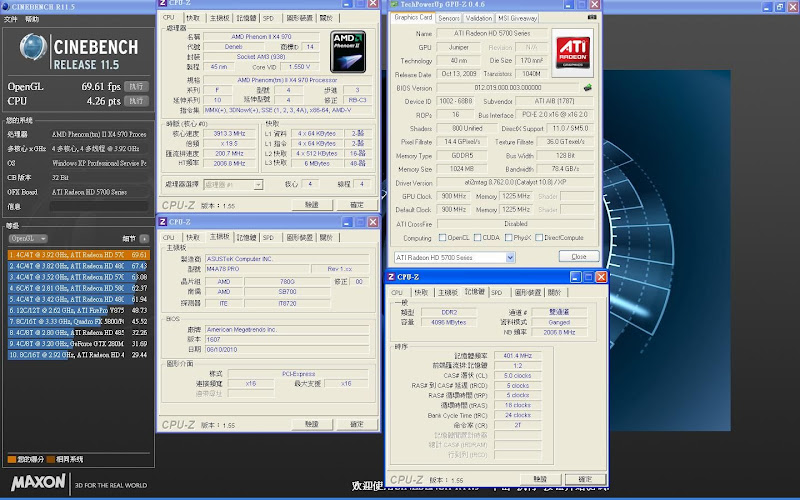This screenshot has width=800, height=500.
Task: Click the Cinebench sphere logo
Action: tap(34, 47)
